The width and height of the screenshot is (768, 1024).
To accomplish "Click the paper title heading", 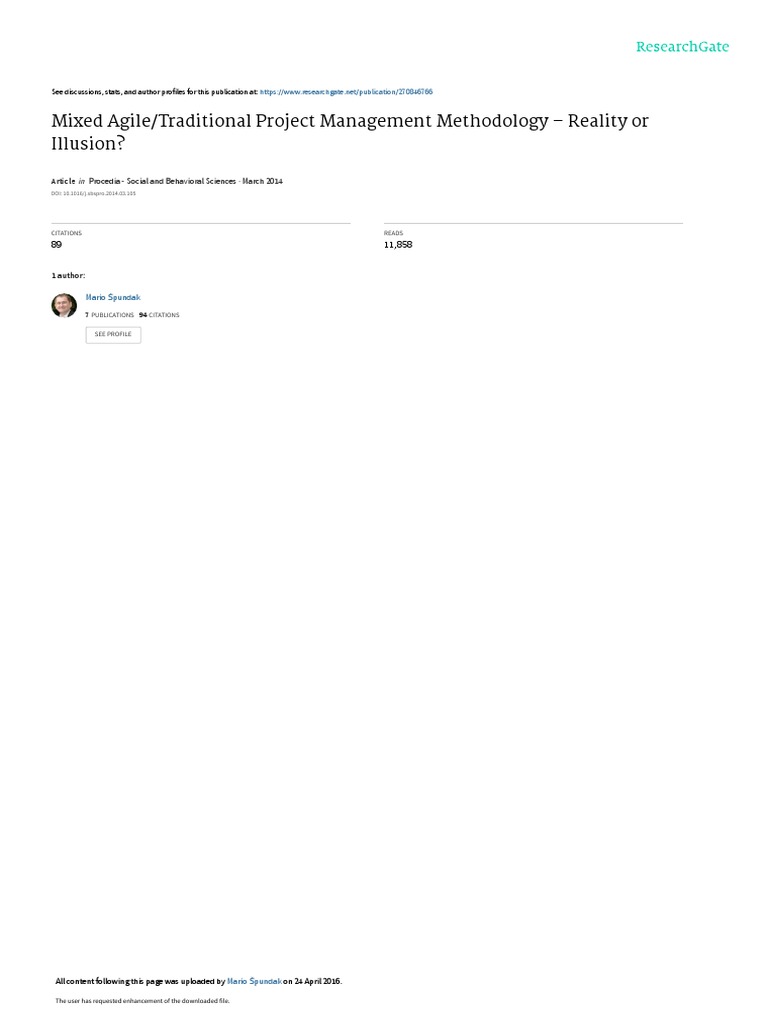I will pos(350,132).
